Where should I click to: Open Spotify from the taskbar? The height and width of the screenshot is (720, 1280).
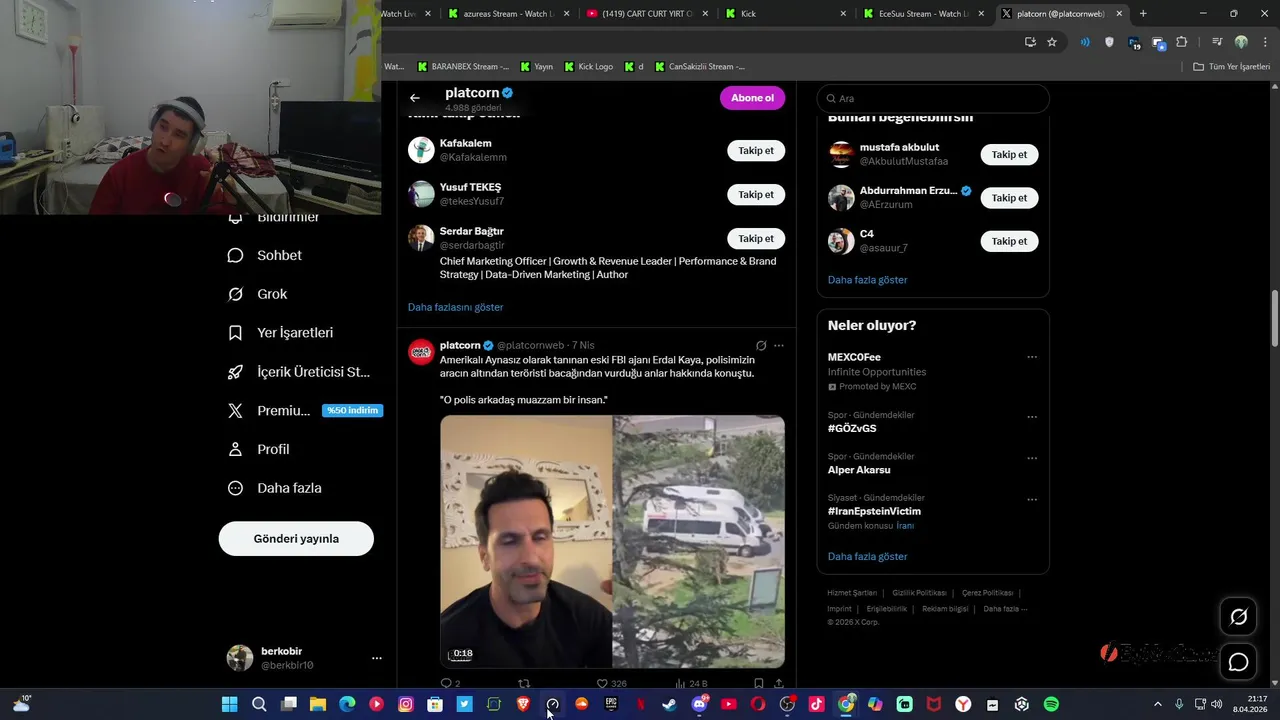[1051, 704]
